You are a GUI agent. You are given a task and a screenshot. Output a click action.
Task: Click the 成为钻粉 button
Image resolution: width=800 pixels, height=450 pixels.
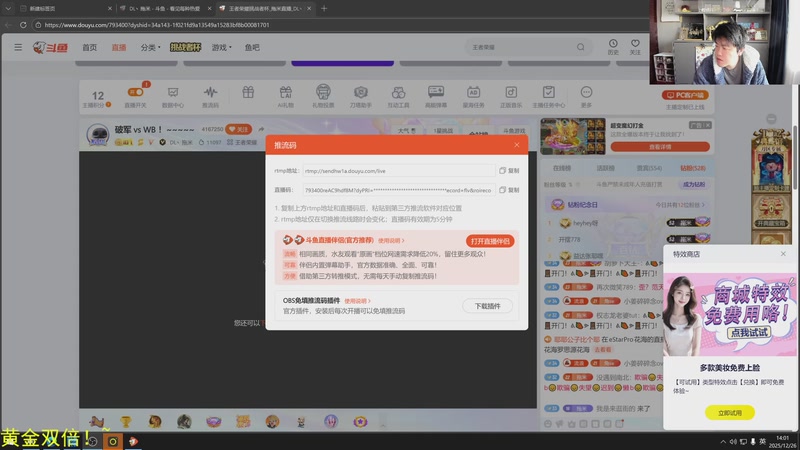[693, 184]
